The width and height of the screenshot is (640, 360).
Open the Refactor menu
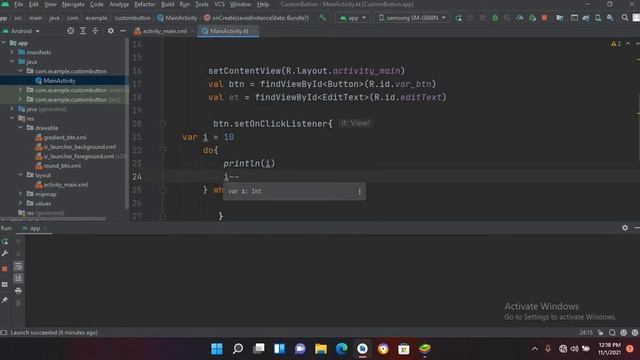[x=144, y=4]
